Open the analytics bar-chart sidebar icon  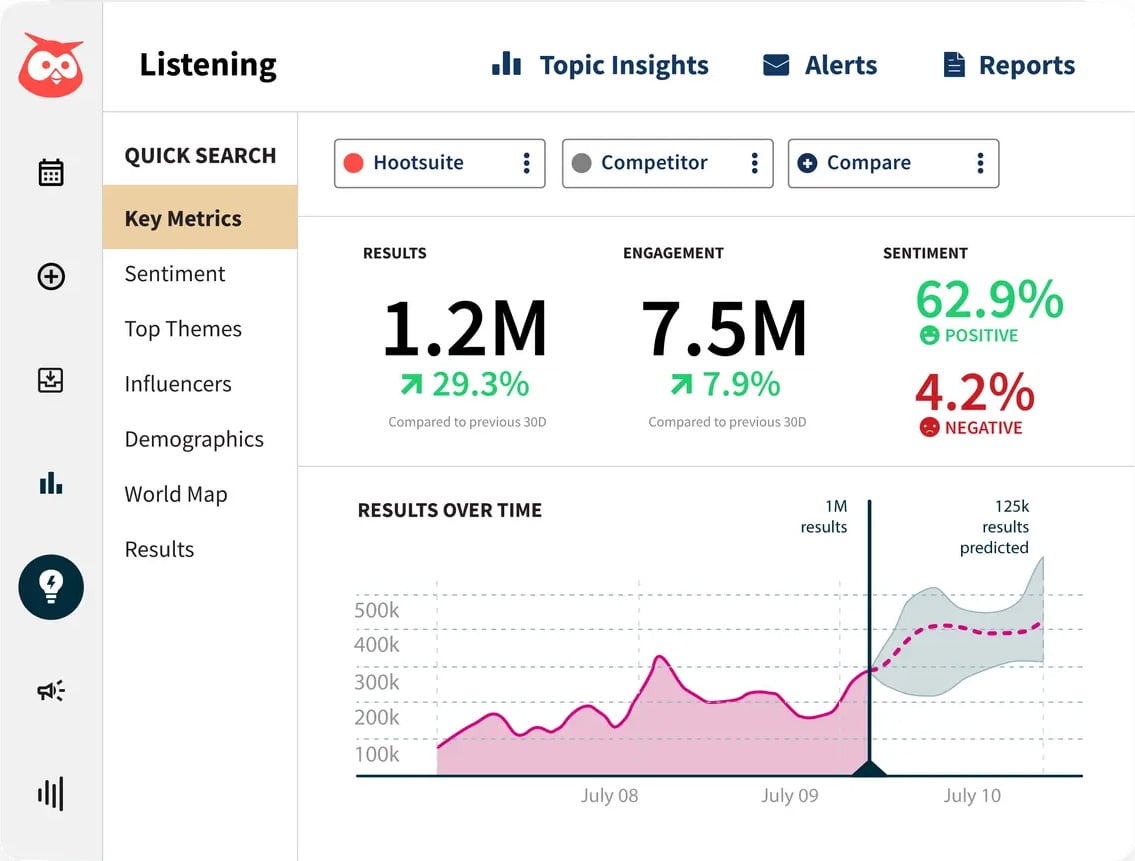pos(51,483)
